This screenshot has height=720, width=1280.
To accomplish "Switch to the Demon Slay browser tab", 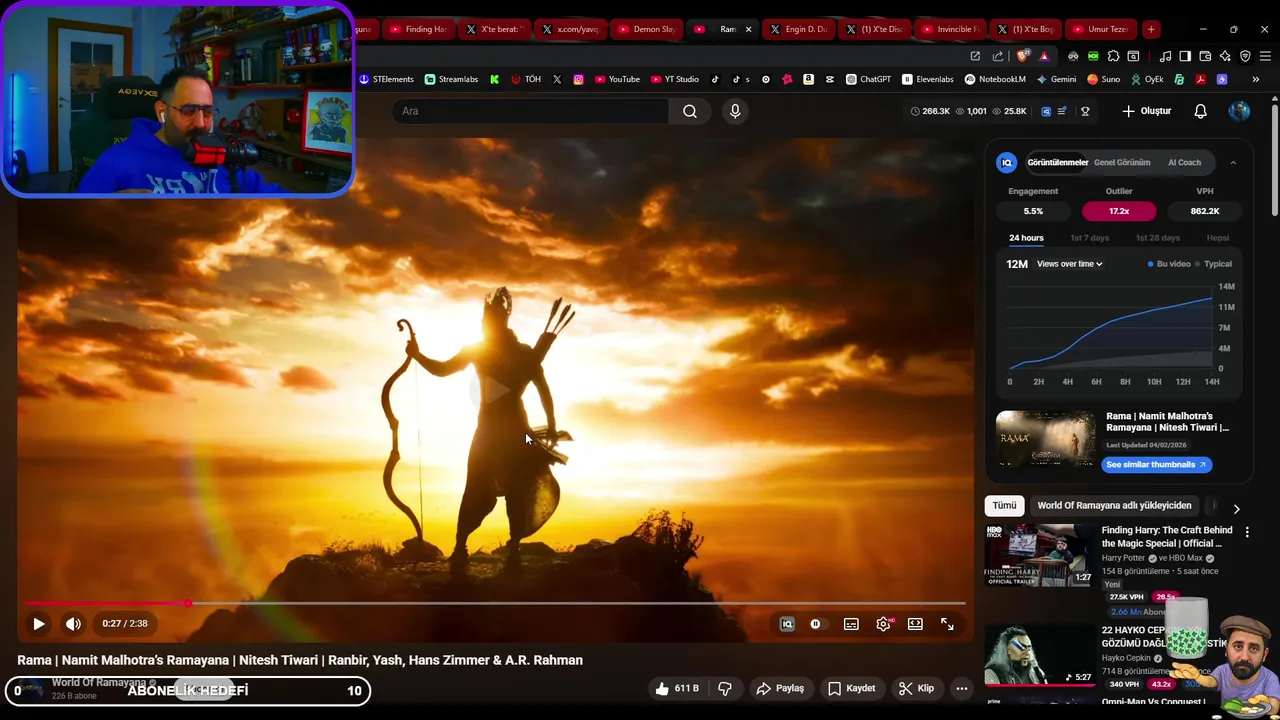I will (x=645, y=29).
